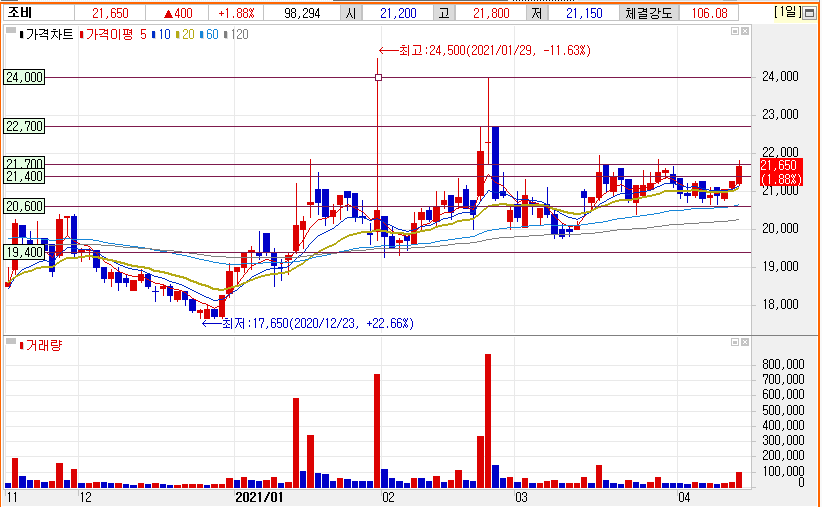Click the 11 month axis label
This screenshot has height=507, width=822.
(12, 497)
